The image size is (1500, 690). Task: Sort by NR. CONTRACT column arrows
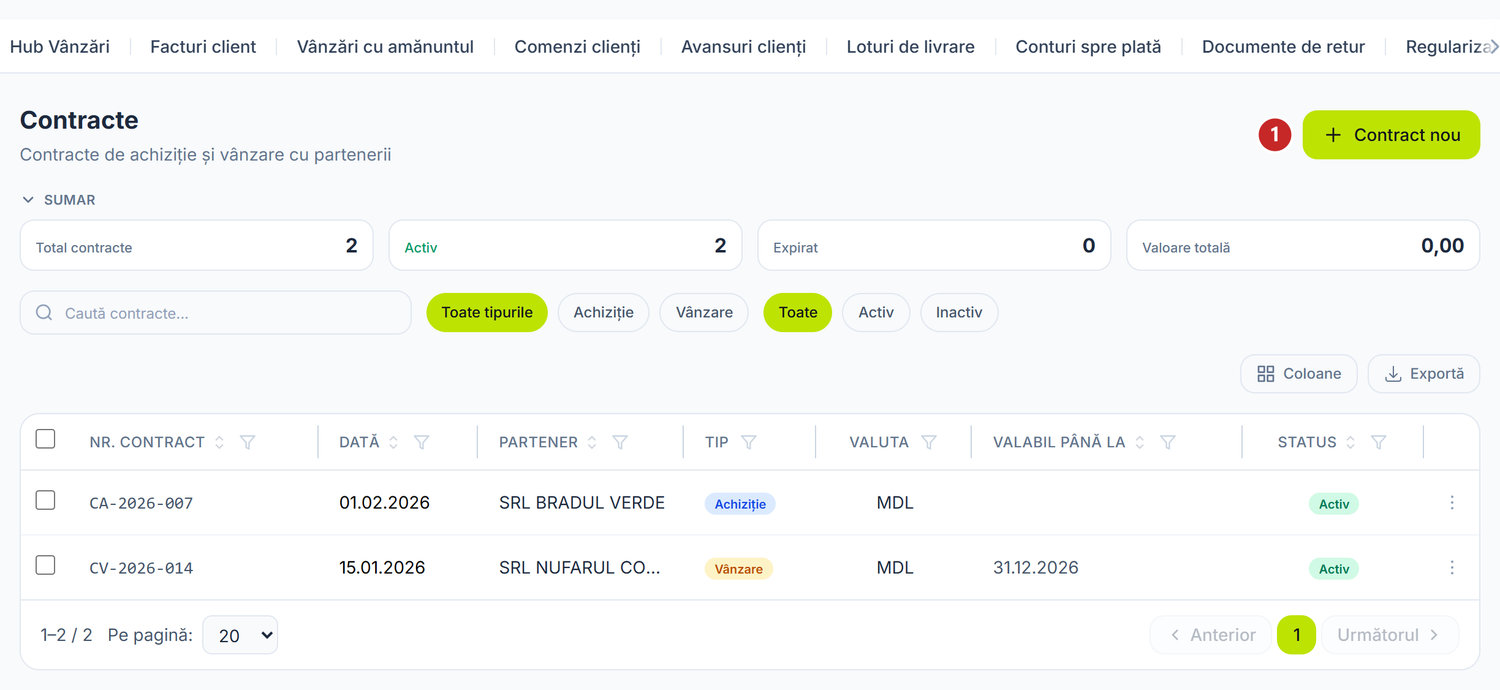tap(219, 442)
